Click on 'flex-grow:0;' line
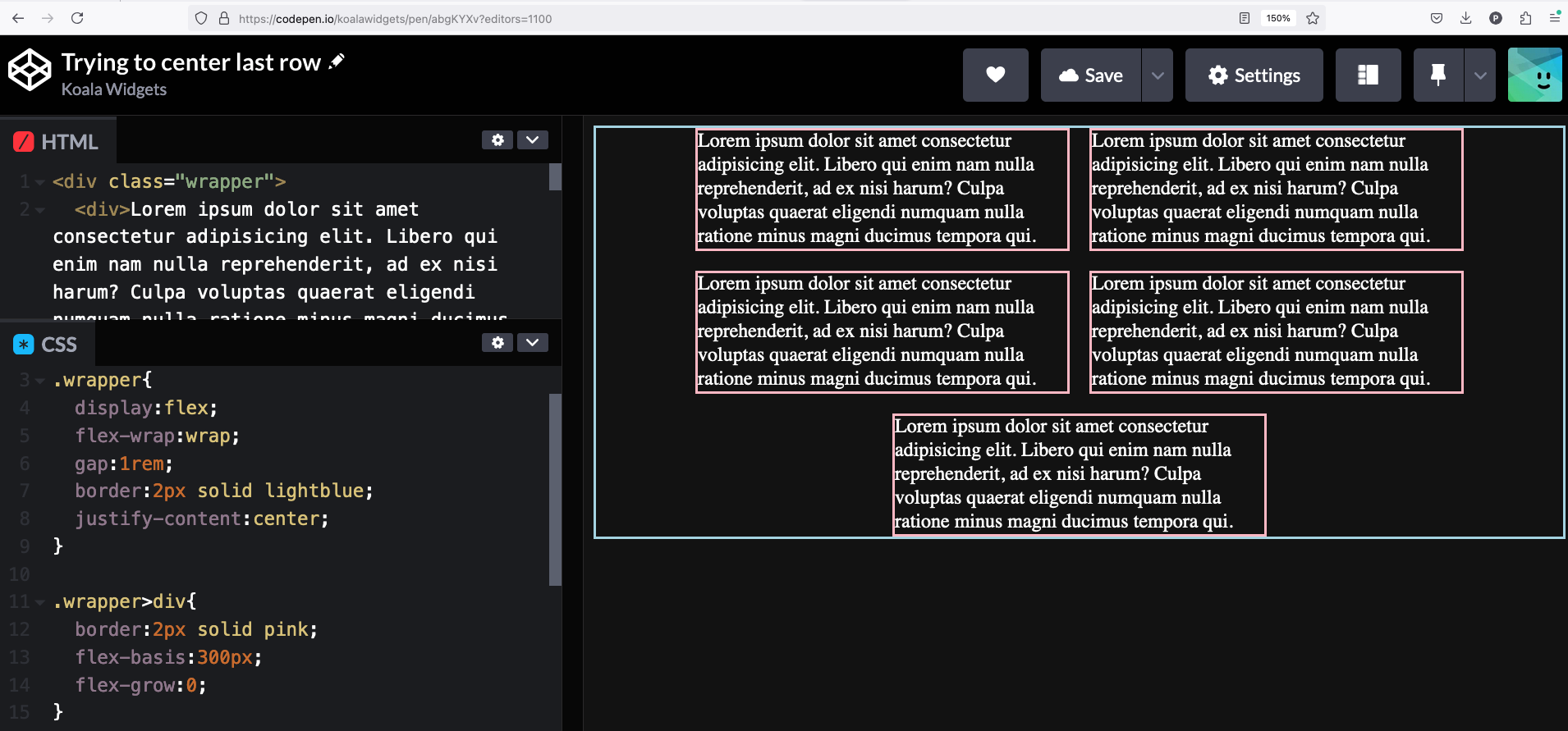This screenshot has height=731, width=1568. click(140, 685)
